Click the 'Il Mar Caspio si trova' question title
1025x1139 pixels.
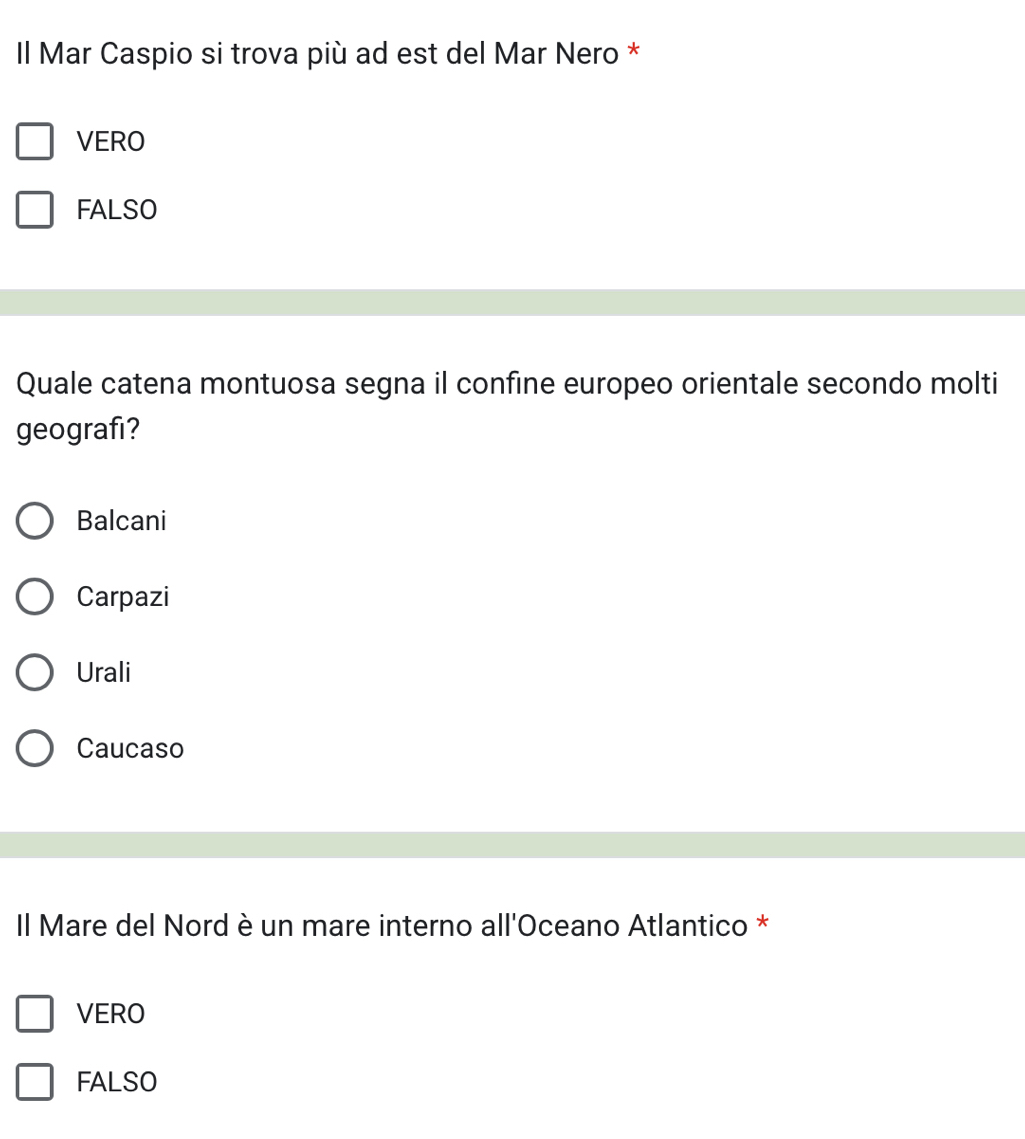(317, 54)
